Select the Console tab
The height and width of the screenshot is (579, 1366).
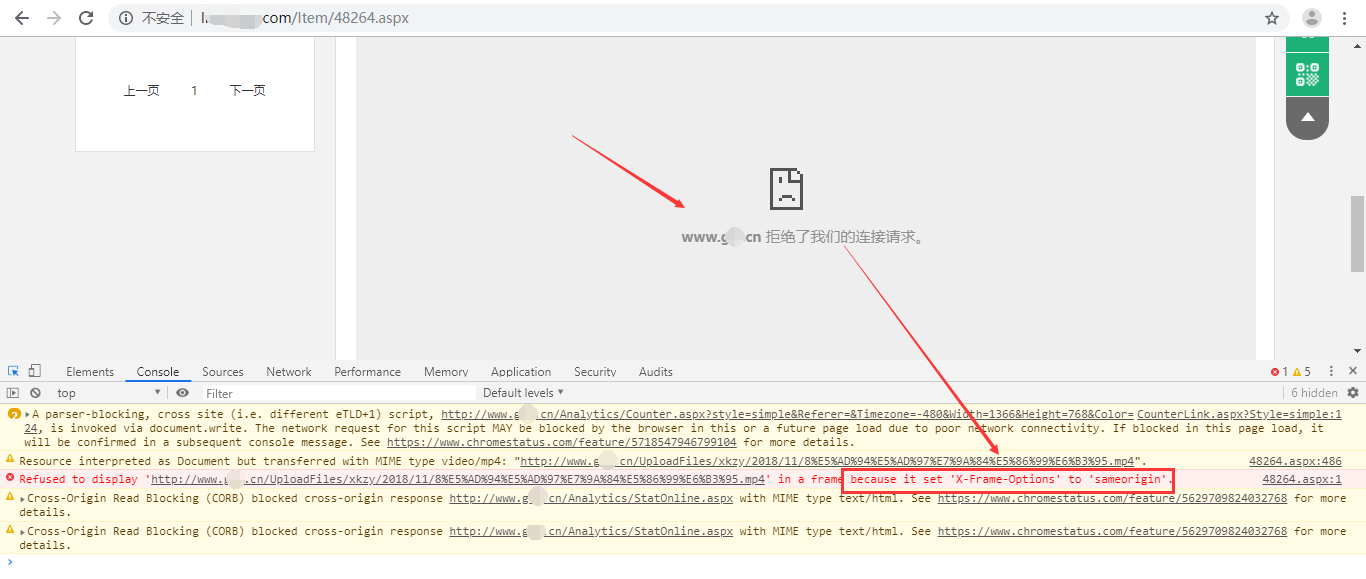(x=158, y=372)
